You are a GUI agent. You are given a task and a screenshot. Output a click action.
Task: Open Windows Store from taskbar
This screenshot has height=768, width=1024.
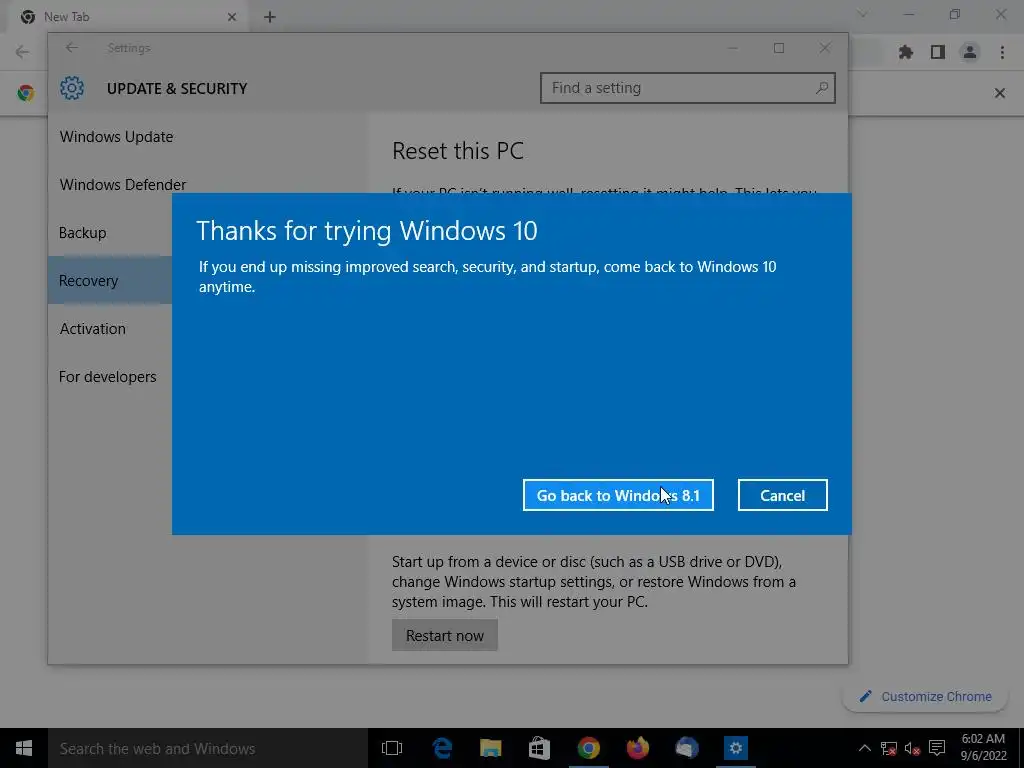click(539, 748)
